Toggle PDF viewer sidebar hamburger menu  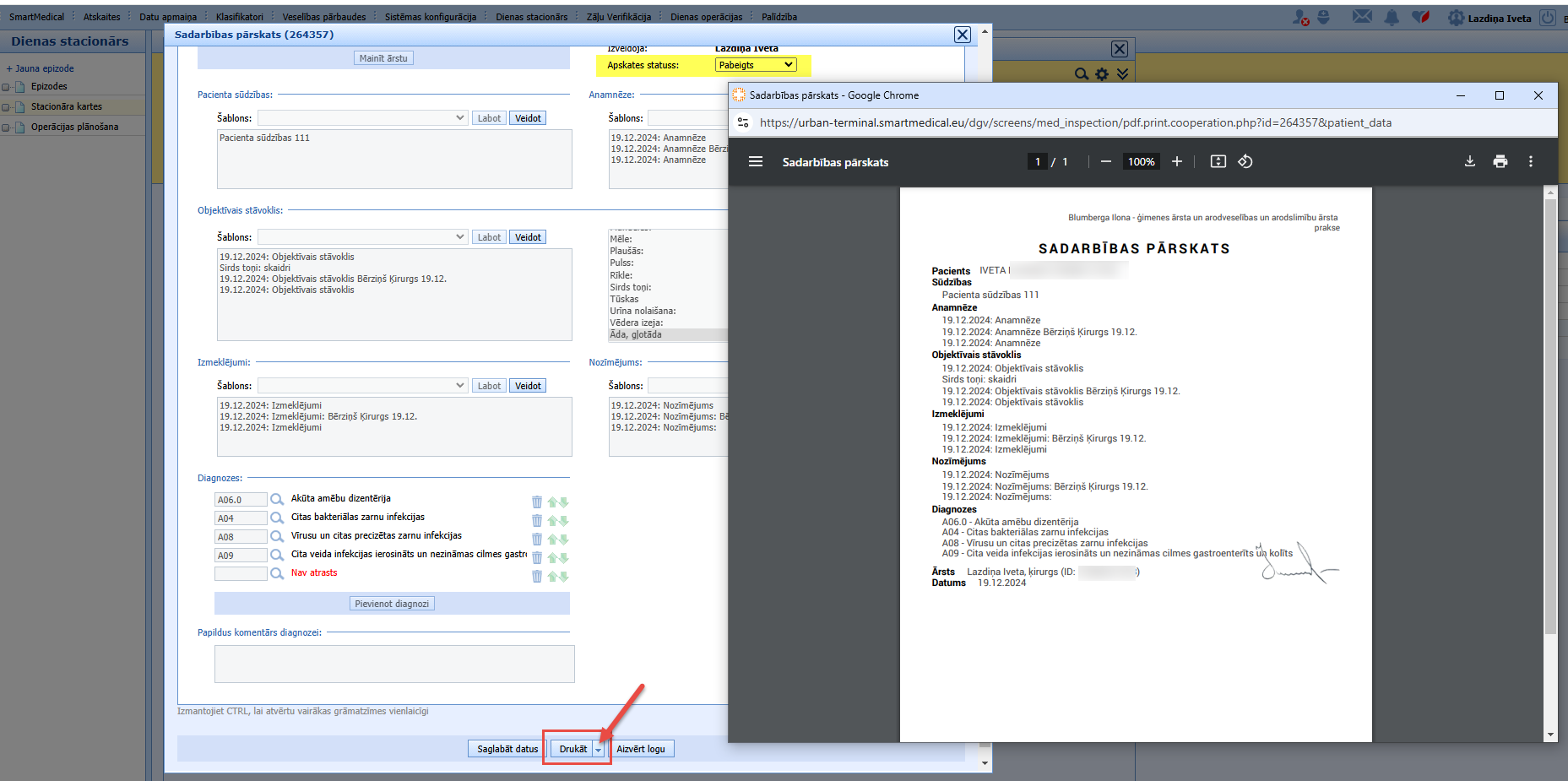coord(756,161)
